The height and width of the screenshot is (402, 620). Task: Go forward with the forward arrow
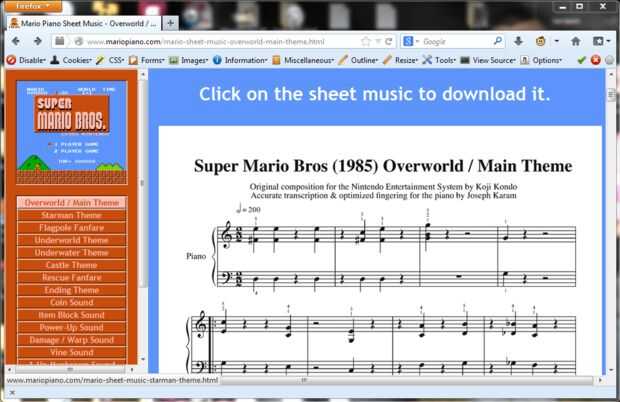point(37,41)
